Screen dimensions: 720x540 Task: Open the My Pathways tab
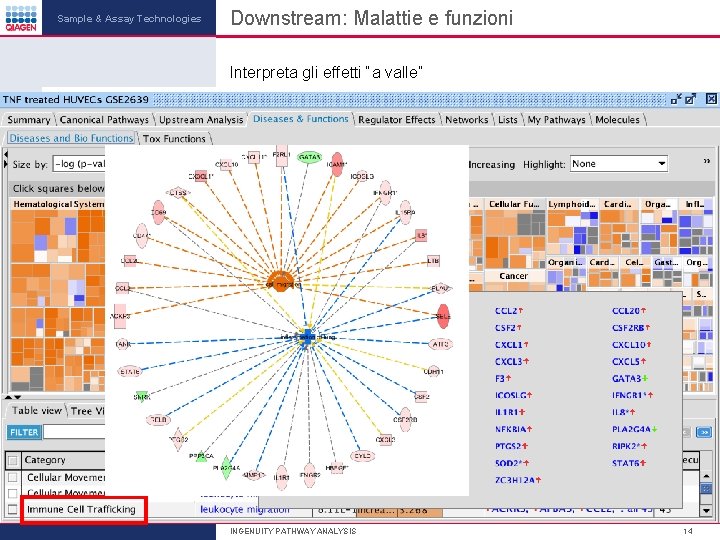[x=557, y=120]
